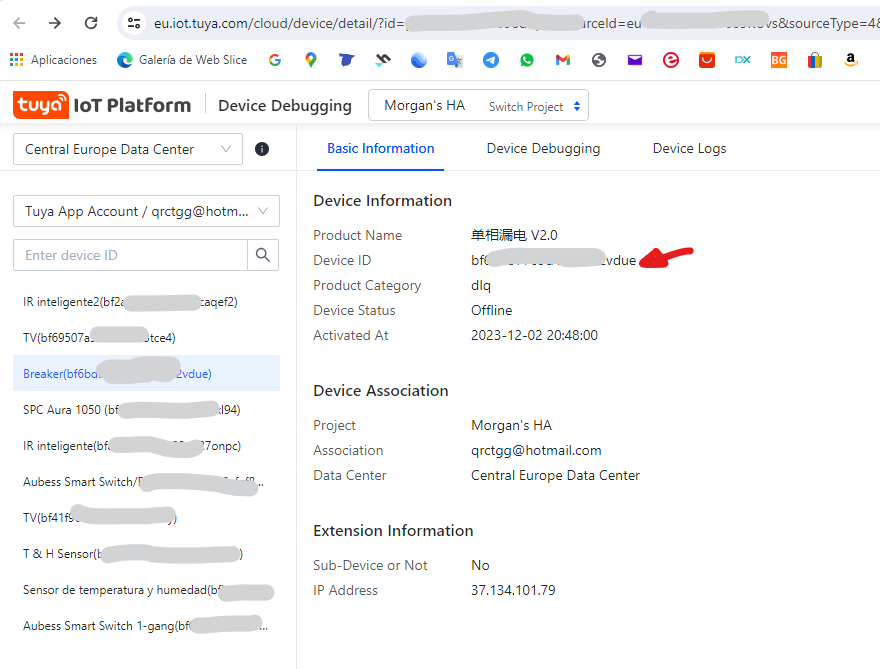
Task: Switch to the Basic Information tab
Action: pos(381,148)
